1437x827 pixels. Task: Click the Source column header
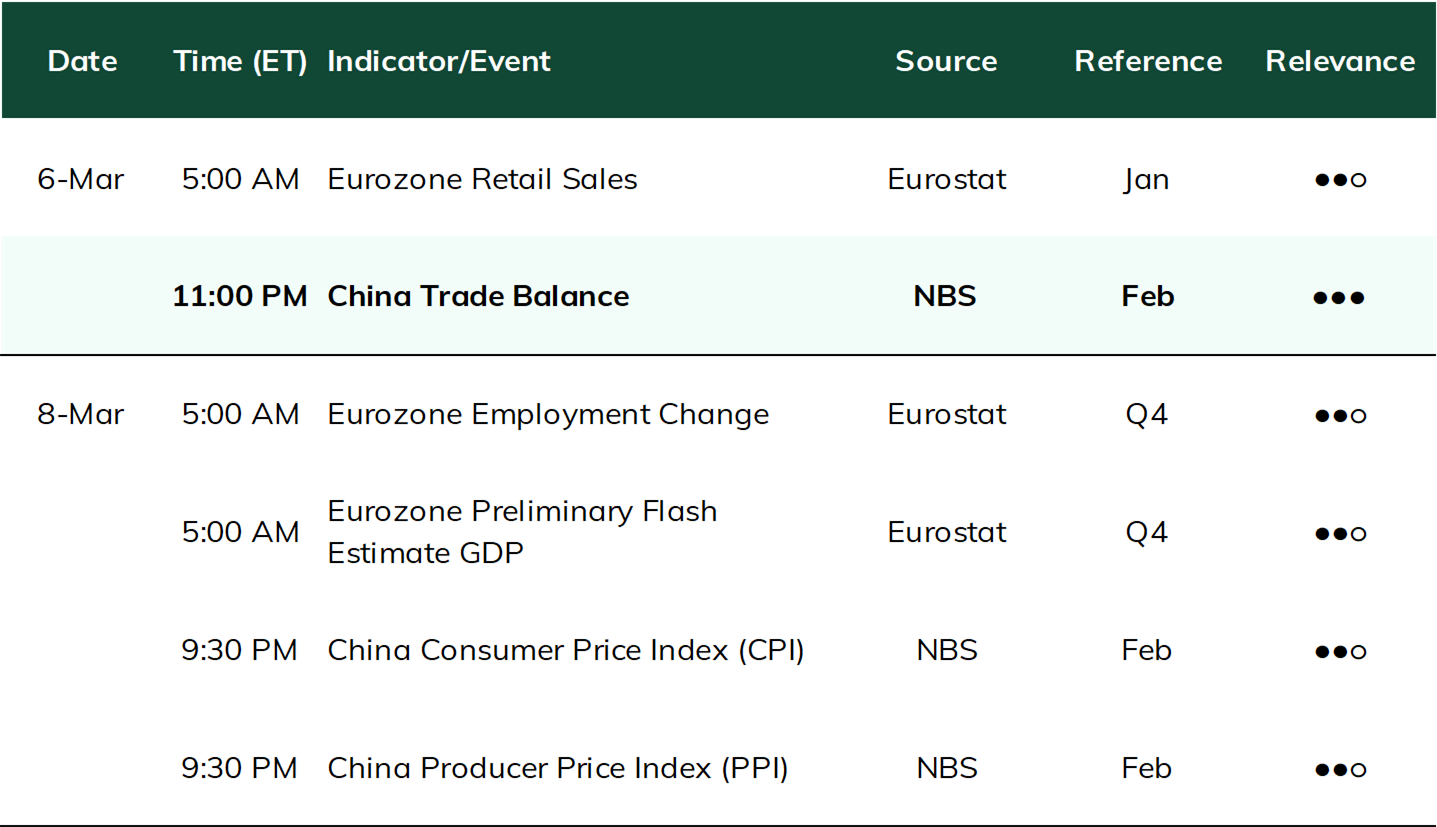946,61
